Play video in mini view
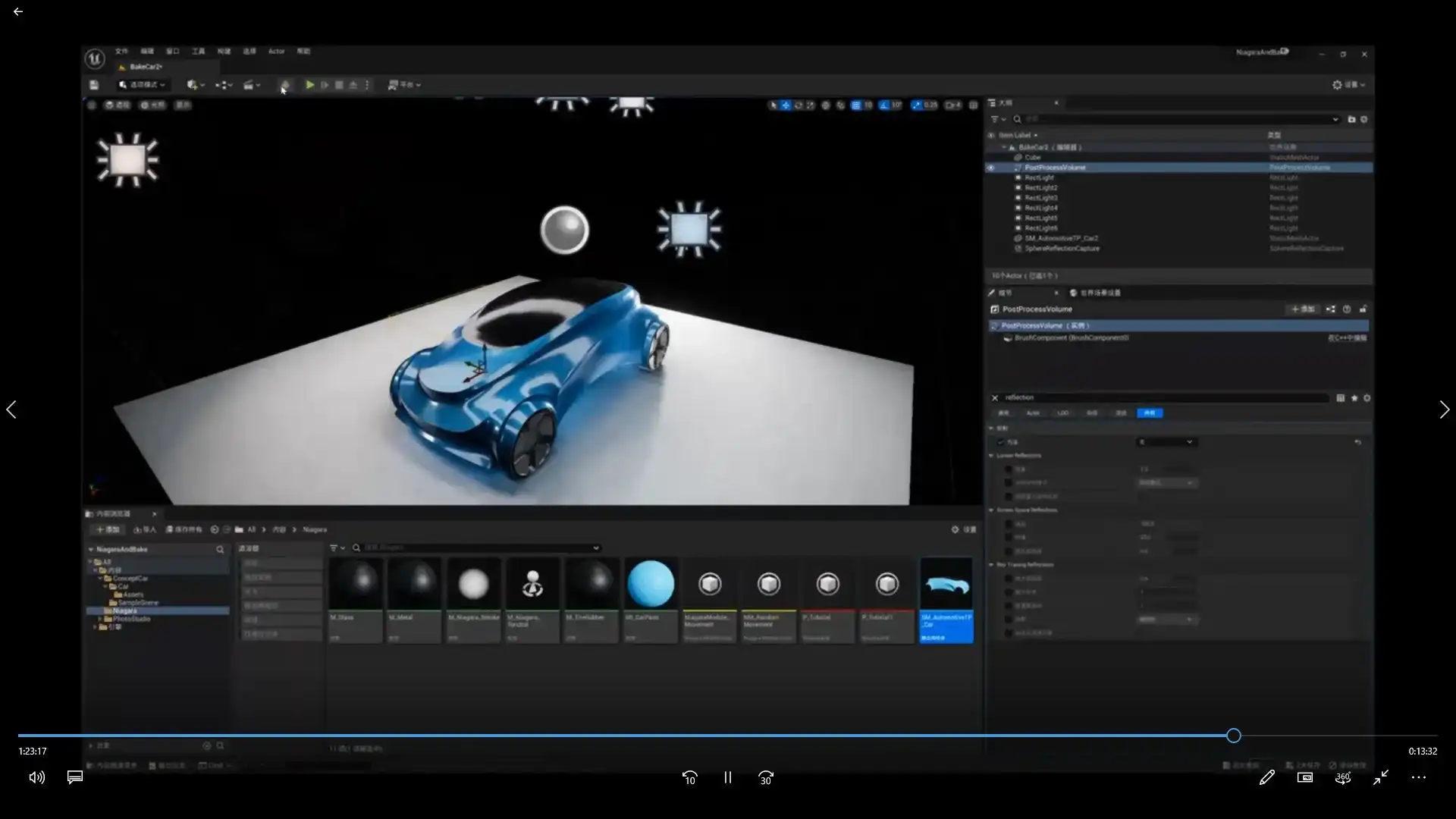 point(1304,777)
